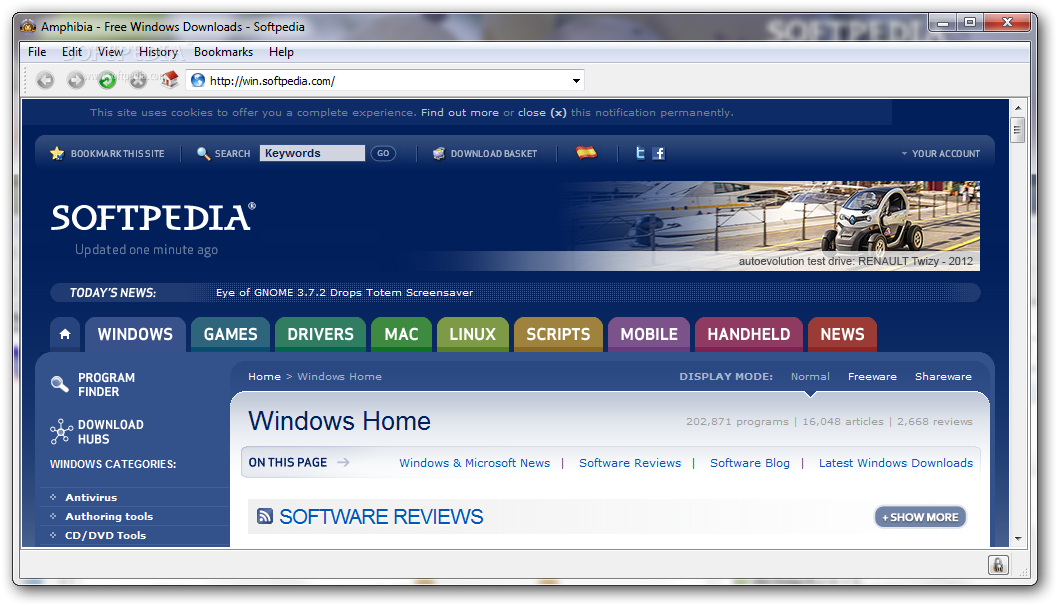Expand the Your Account dropdown
Viewport: 1058px width, 606px height.
point(941,154)
